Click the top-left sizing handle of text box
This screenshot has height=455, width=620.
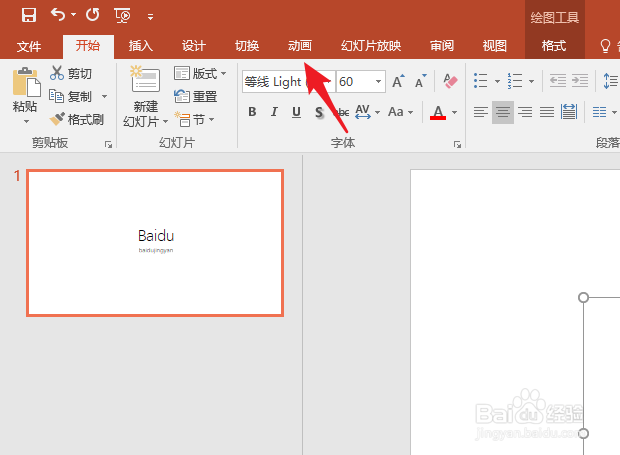583,297
